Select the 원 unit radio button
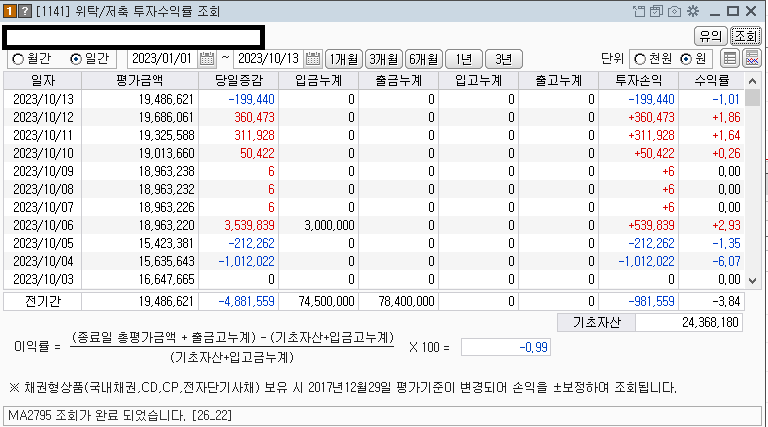 coord(686,59)
